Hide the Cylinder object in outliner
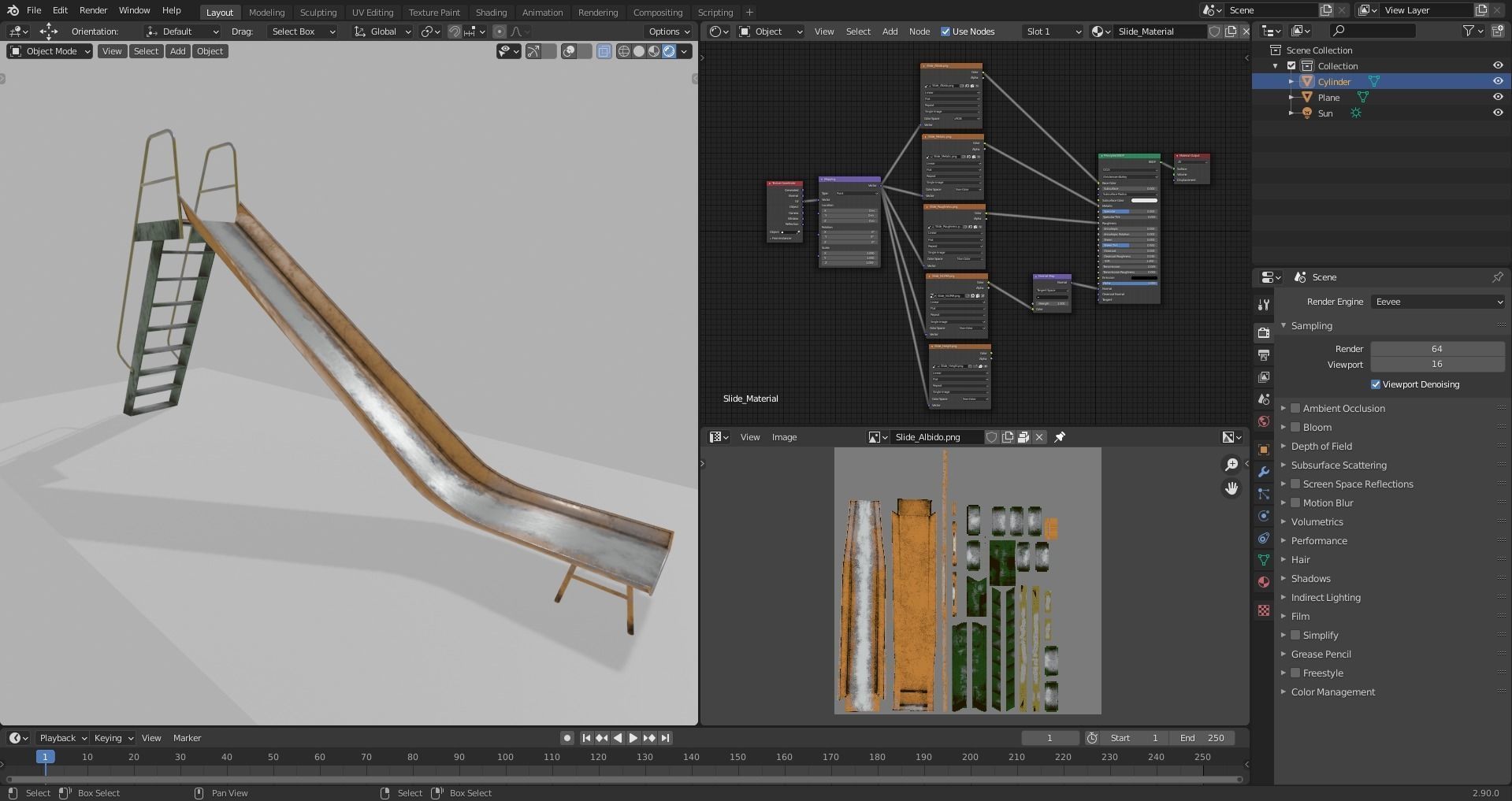The width and height of the screenshot is (1512, 801). coord(1498,81)
